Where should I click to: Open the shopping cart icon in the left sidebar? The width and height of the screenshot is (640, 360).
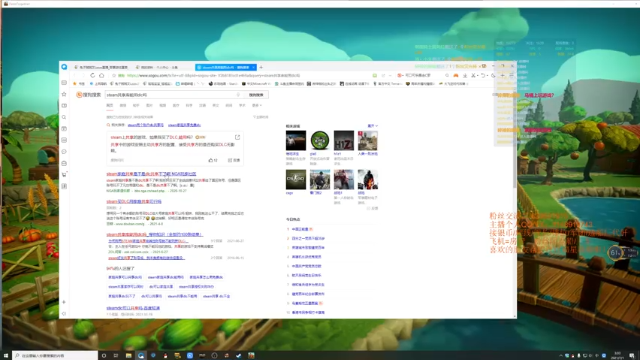tap(64, 174)
